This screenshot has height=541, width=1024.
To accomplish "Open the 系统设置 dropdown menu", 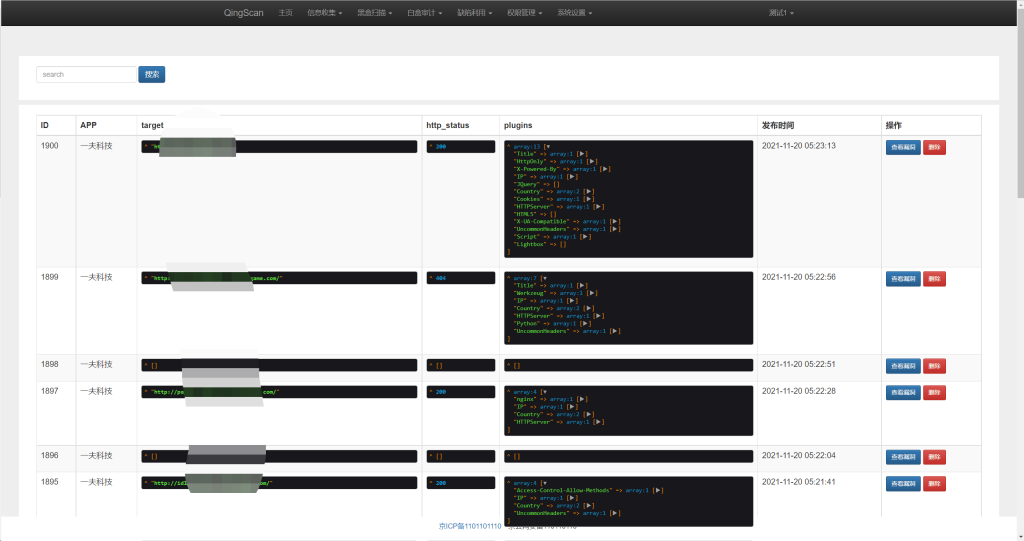I will click(x=574, y=13).
